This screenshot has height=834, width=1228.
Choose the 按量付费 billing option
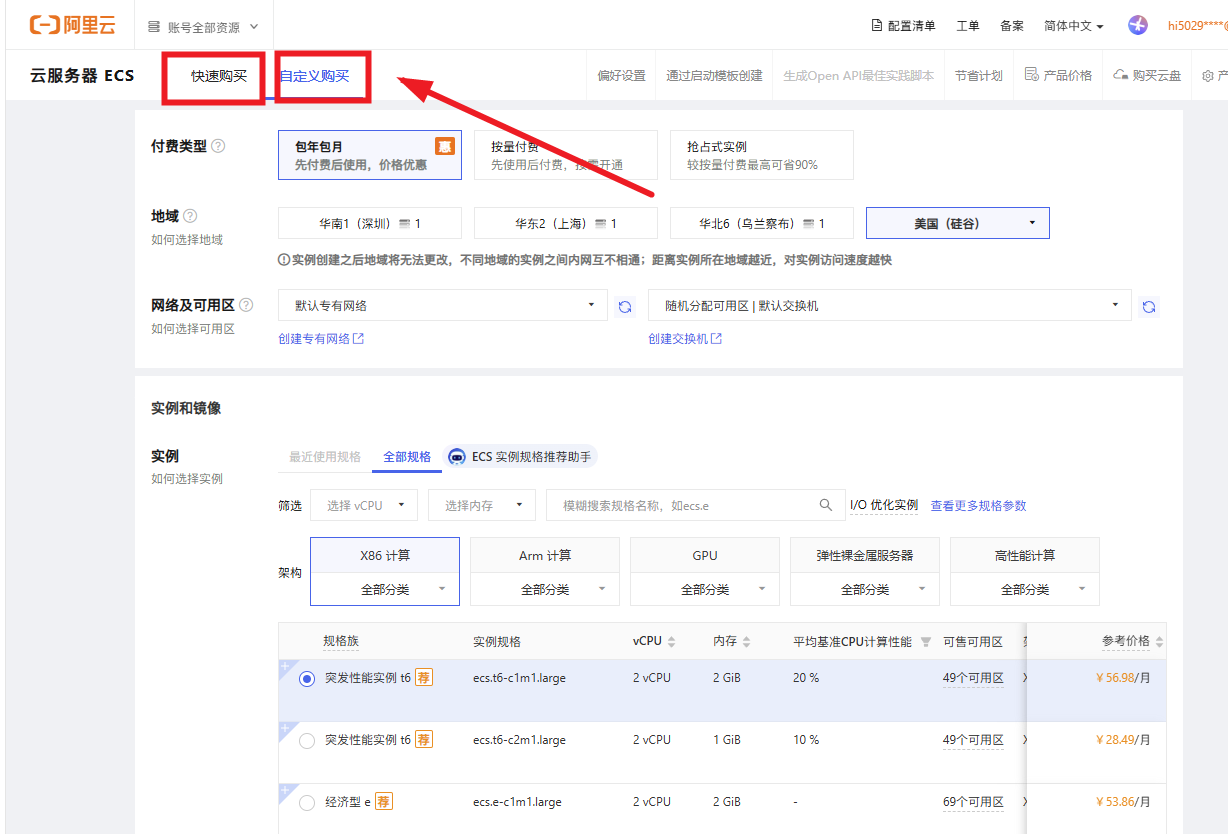click(x=565, y=155)
